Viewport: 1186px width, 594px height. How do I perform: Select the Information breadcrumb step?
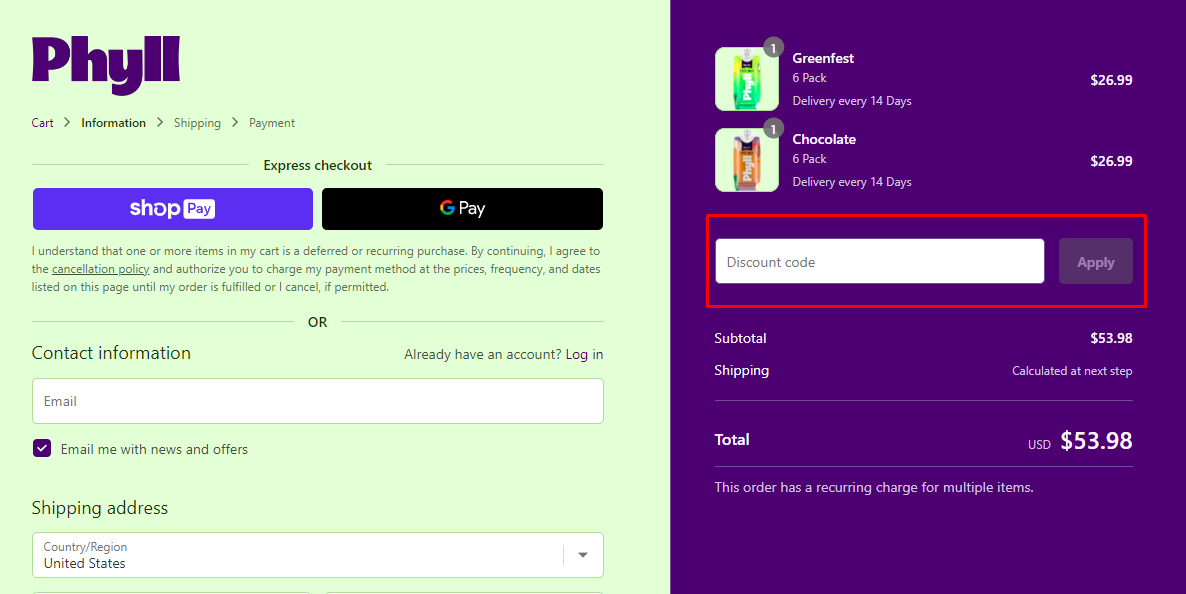(x=113, y=123)
